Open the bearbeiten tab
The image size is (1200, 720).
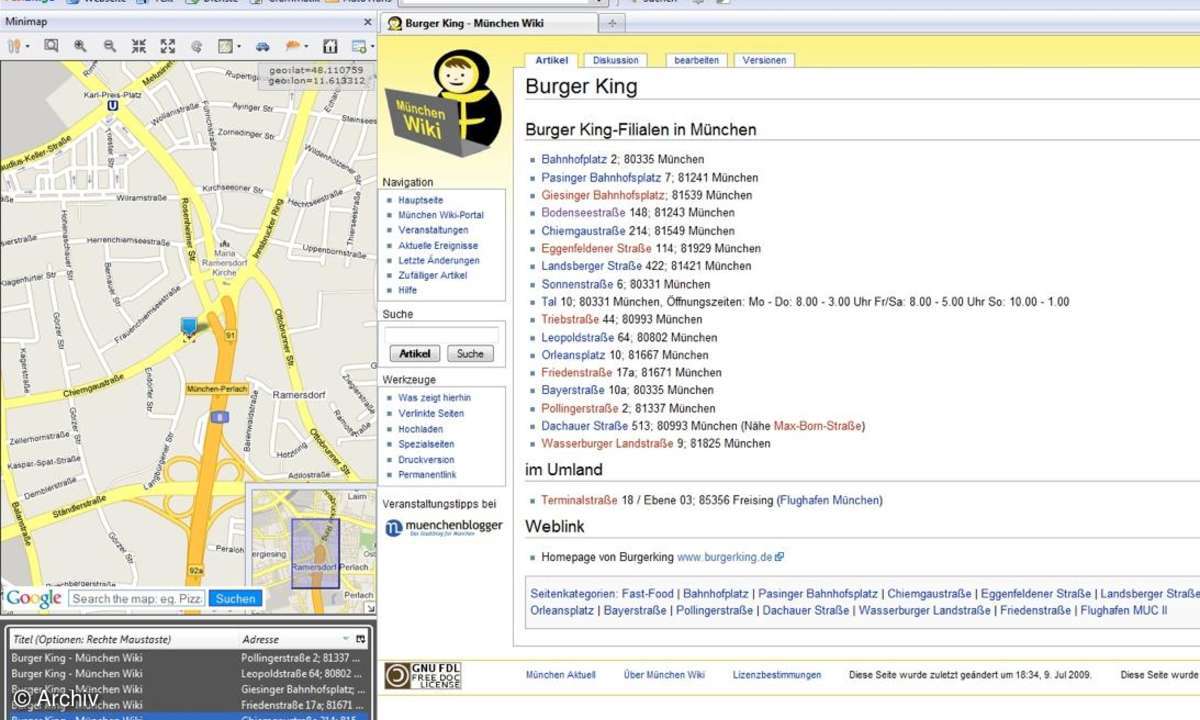697,60
